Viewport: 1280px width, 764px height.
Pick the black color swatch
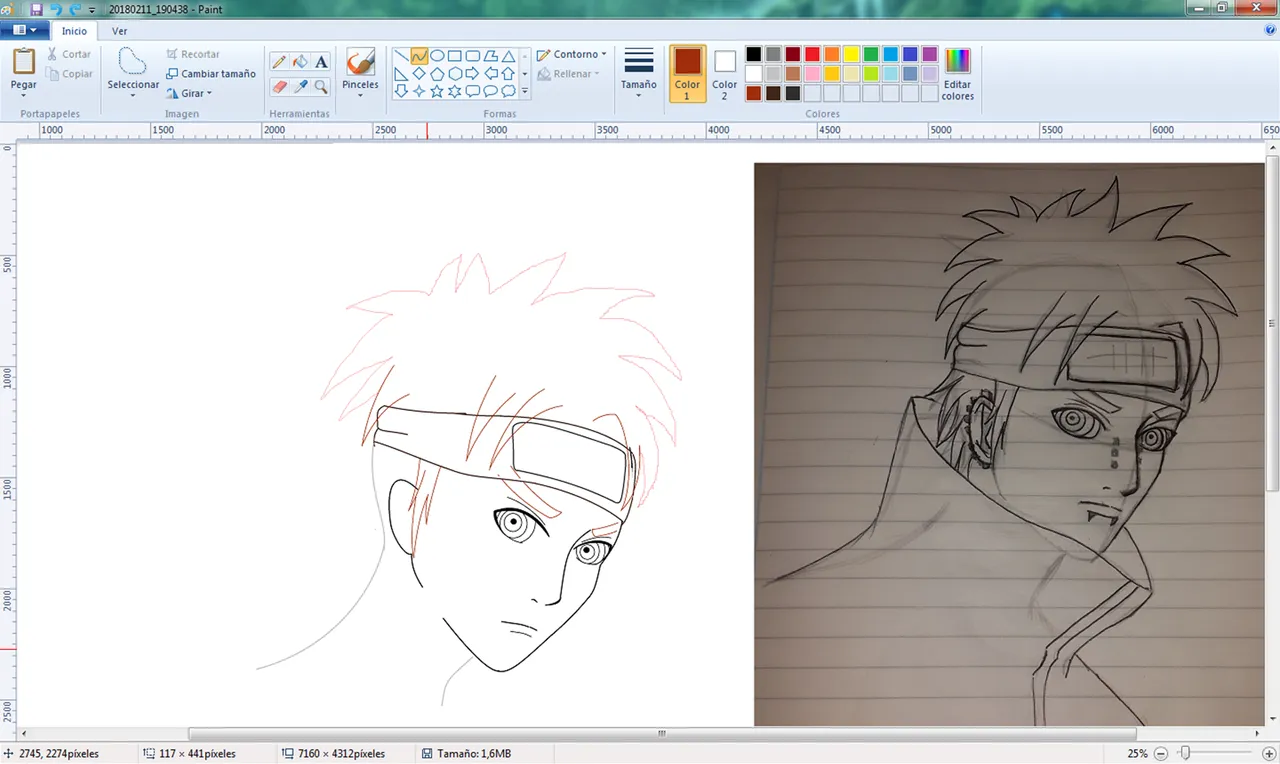tap(754, 54)
